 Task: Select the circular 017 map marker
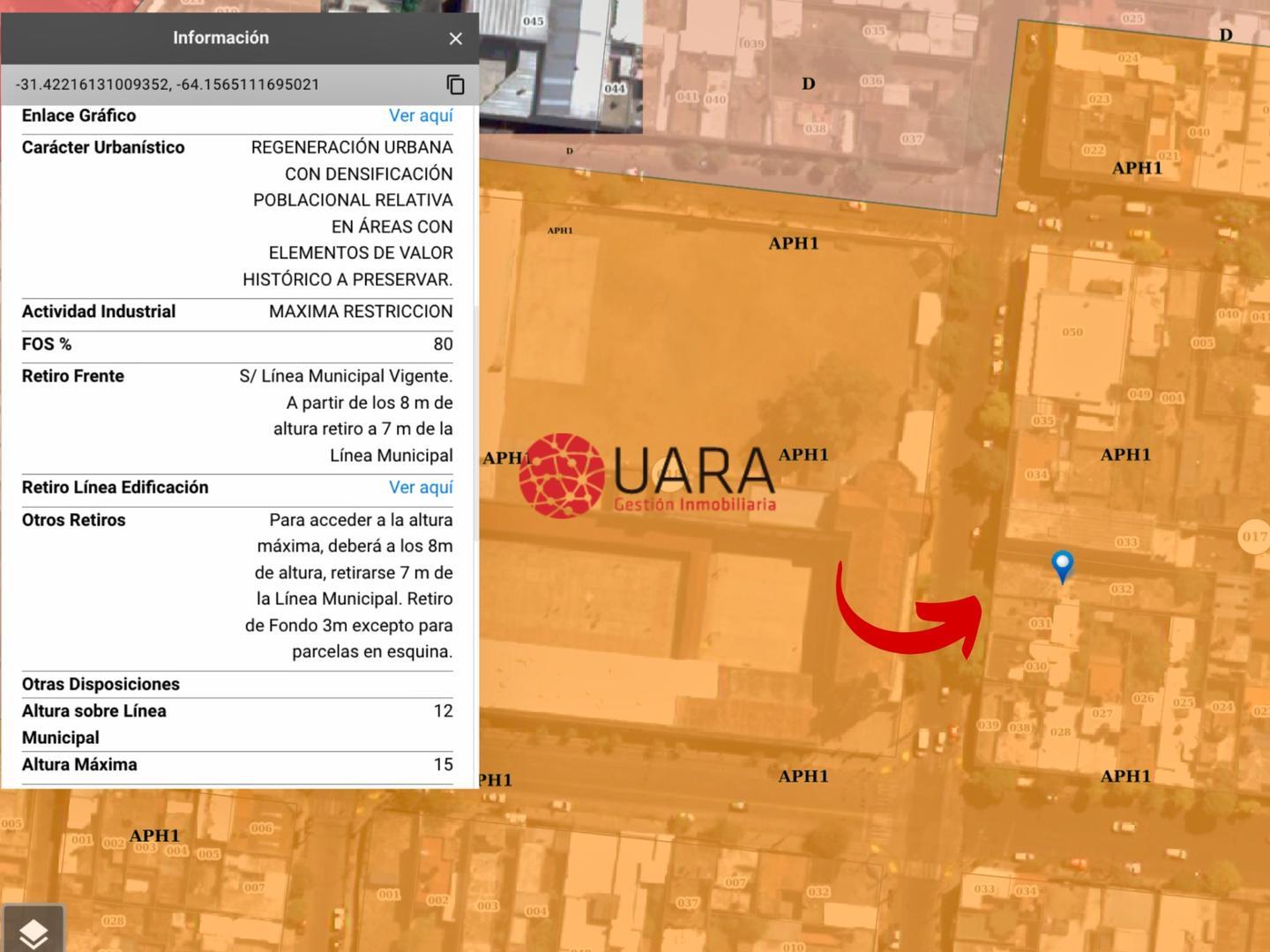tap(1253, 537)
